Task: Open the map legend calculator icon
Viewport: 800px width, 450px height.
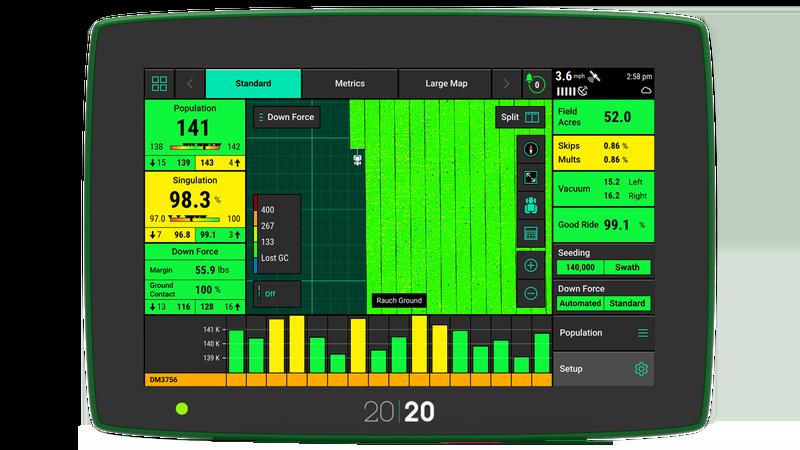Action: point(531,234)
